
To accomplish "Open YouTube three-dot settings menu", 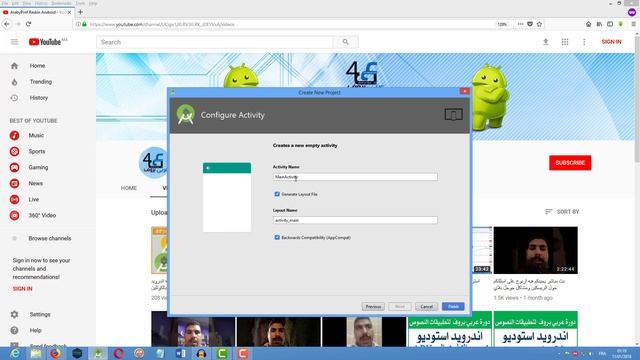I will click(584, 42).
